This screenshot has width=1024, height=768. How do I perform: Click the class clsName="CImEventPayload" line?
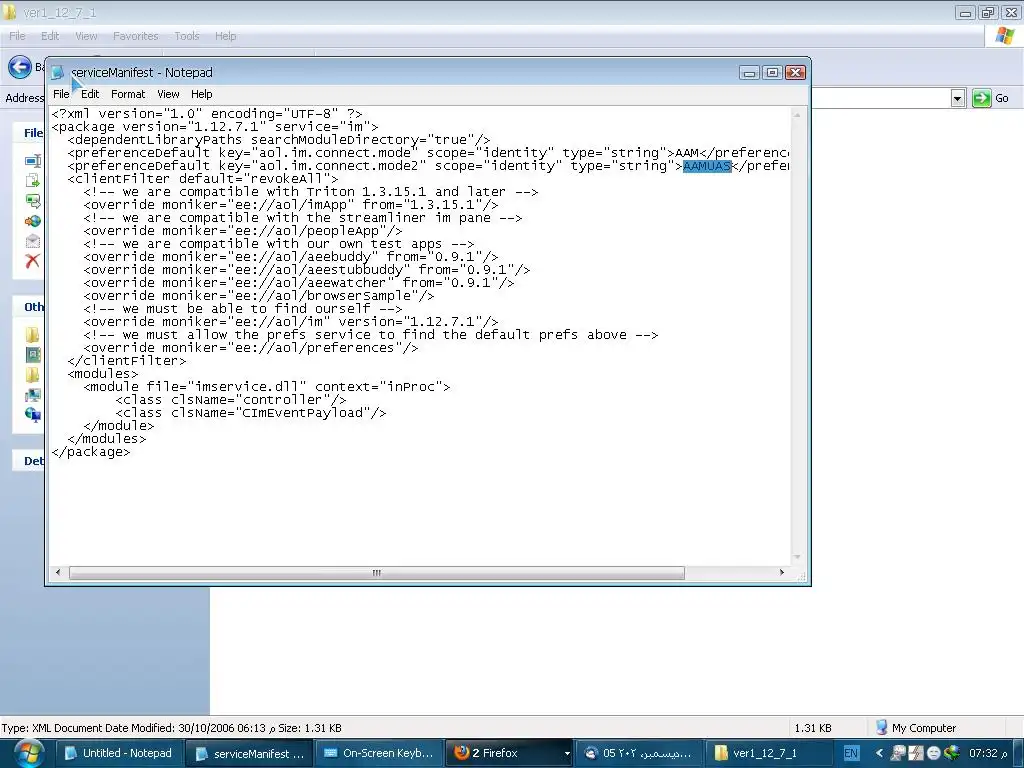pyautogui.click(x=251, y=413)
